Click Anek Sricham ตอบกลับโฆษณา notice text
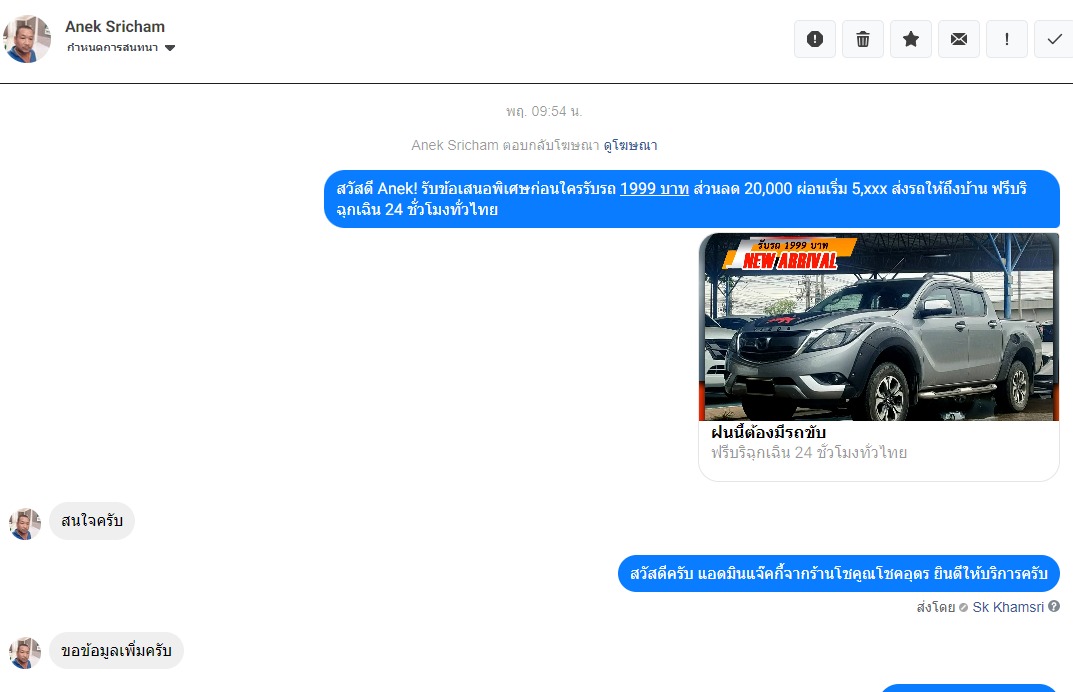This screenshot has width=1073, height=692. click(x=506, y=145)
